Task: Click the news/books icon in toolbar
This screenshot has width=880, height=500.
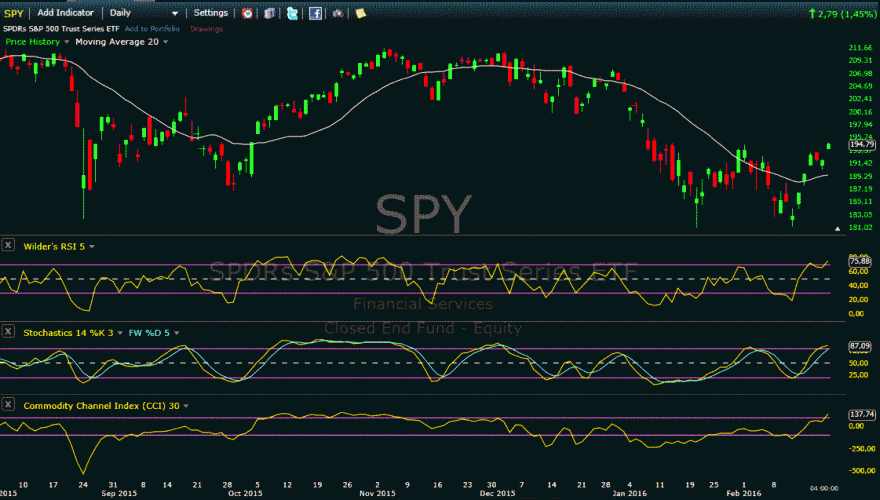Action: point(269,13)
